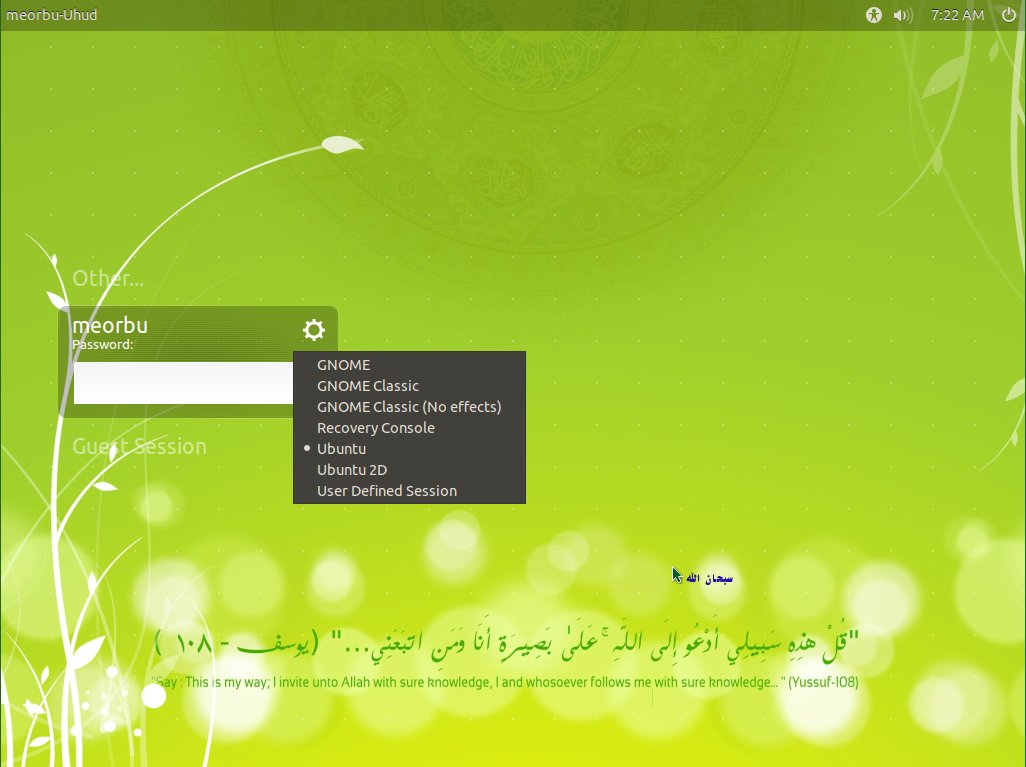Screen dimensions: 1026x767
Task: Choose GNOME Classic (No effects) from the list
Action: click(409, 406)
